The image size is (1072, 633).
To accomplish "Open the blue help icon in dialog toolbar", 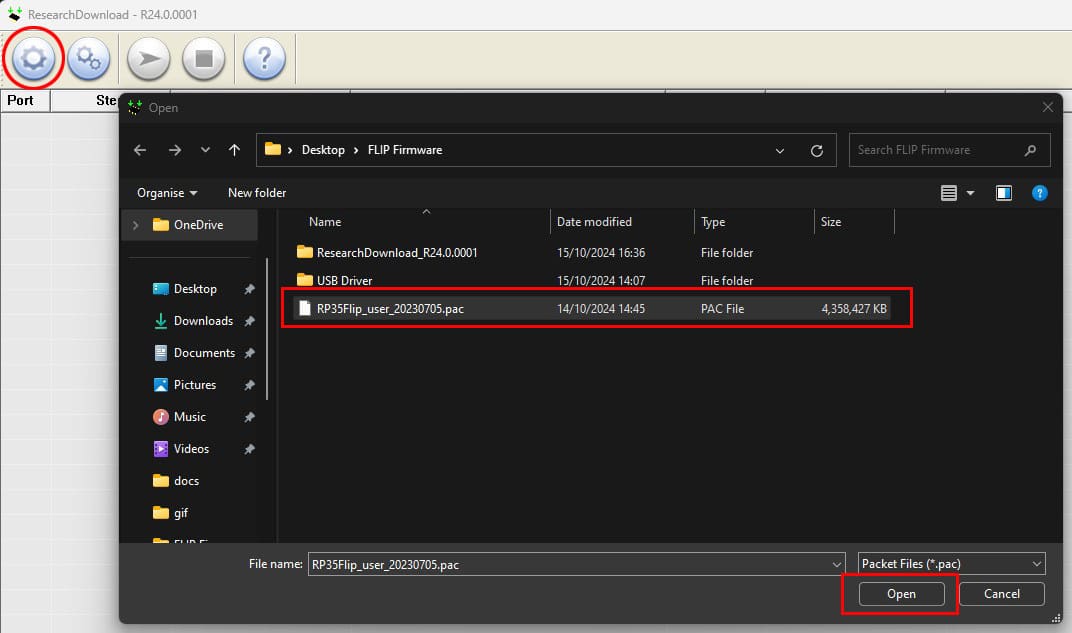I will click(1039, 193).
